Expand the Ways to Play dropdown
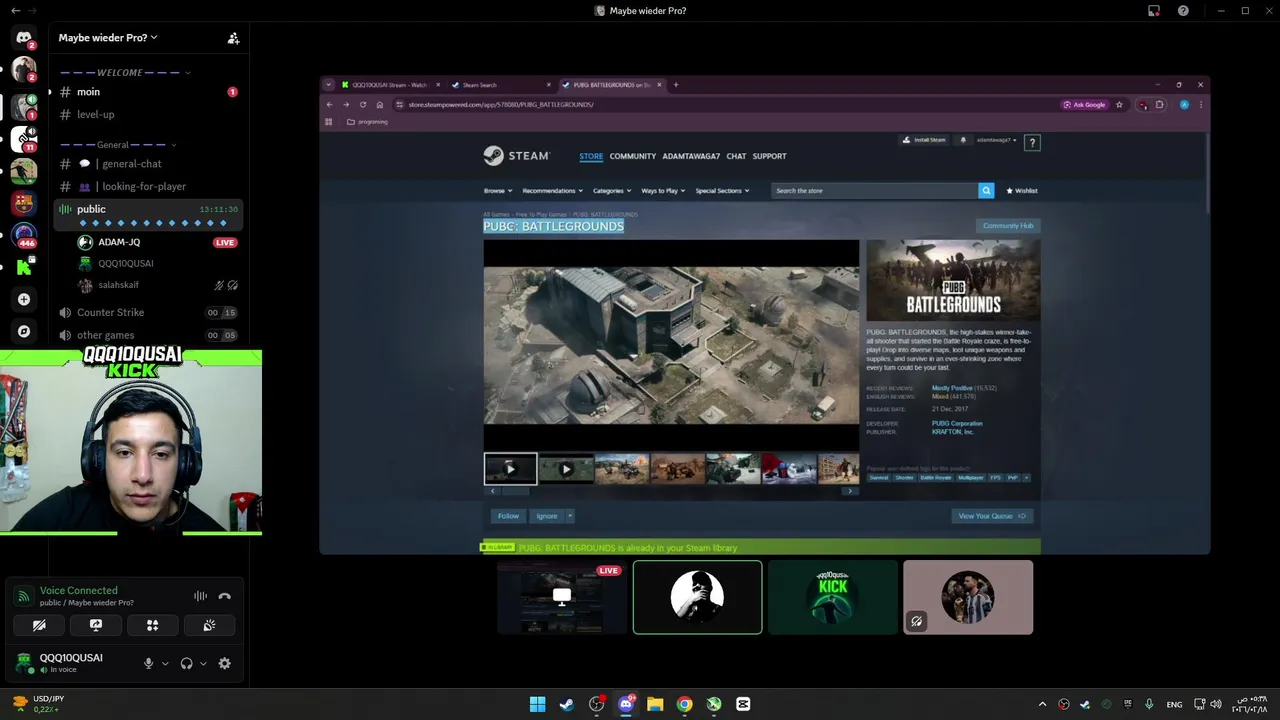Viewport: 1280px width, 720px height. tap(664, 191)
